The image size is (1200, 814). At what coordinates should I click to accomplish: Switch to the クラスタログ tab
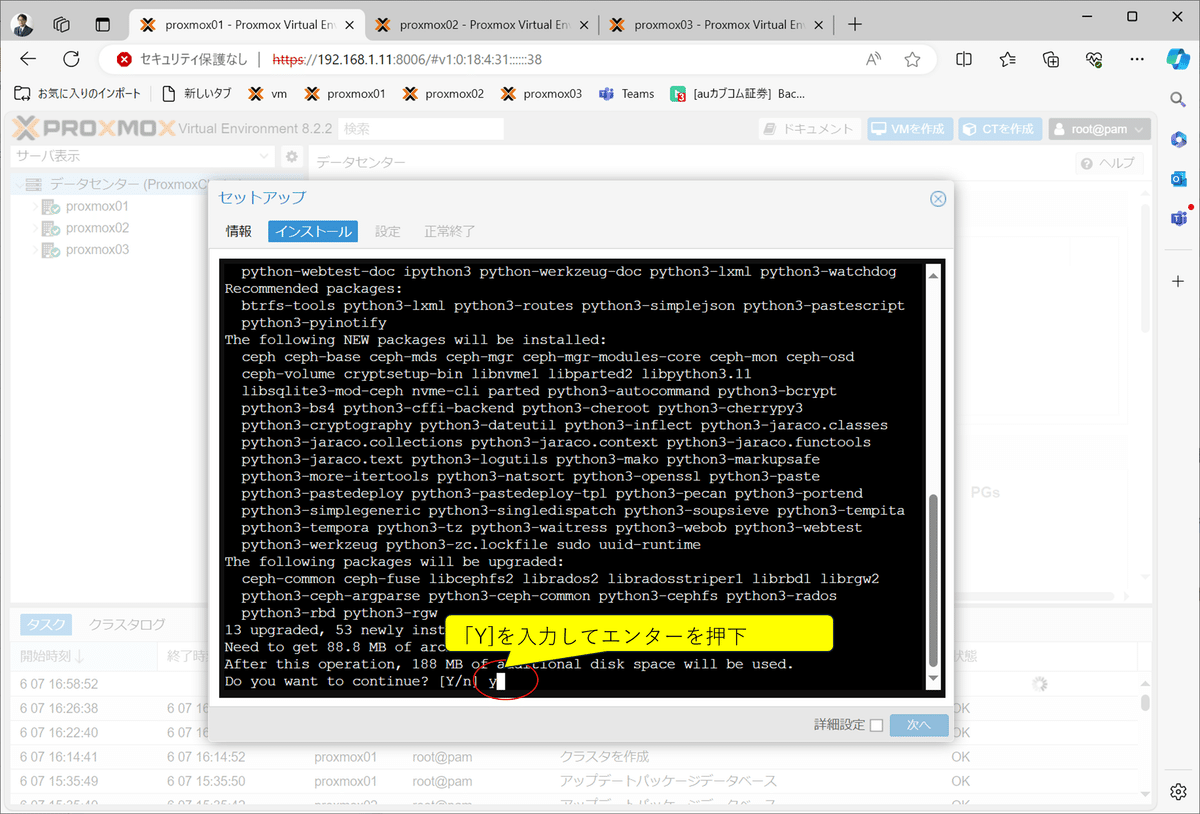tap(127, 624)
